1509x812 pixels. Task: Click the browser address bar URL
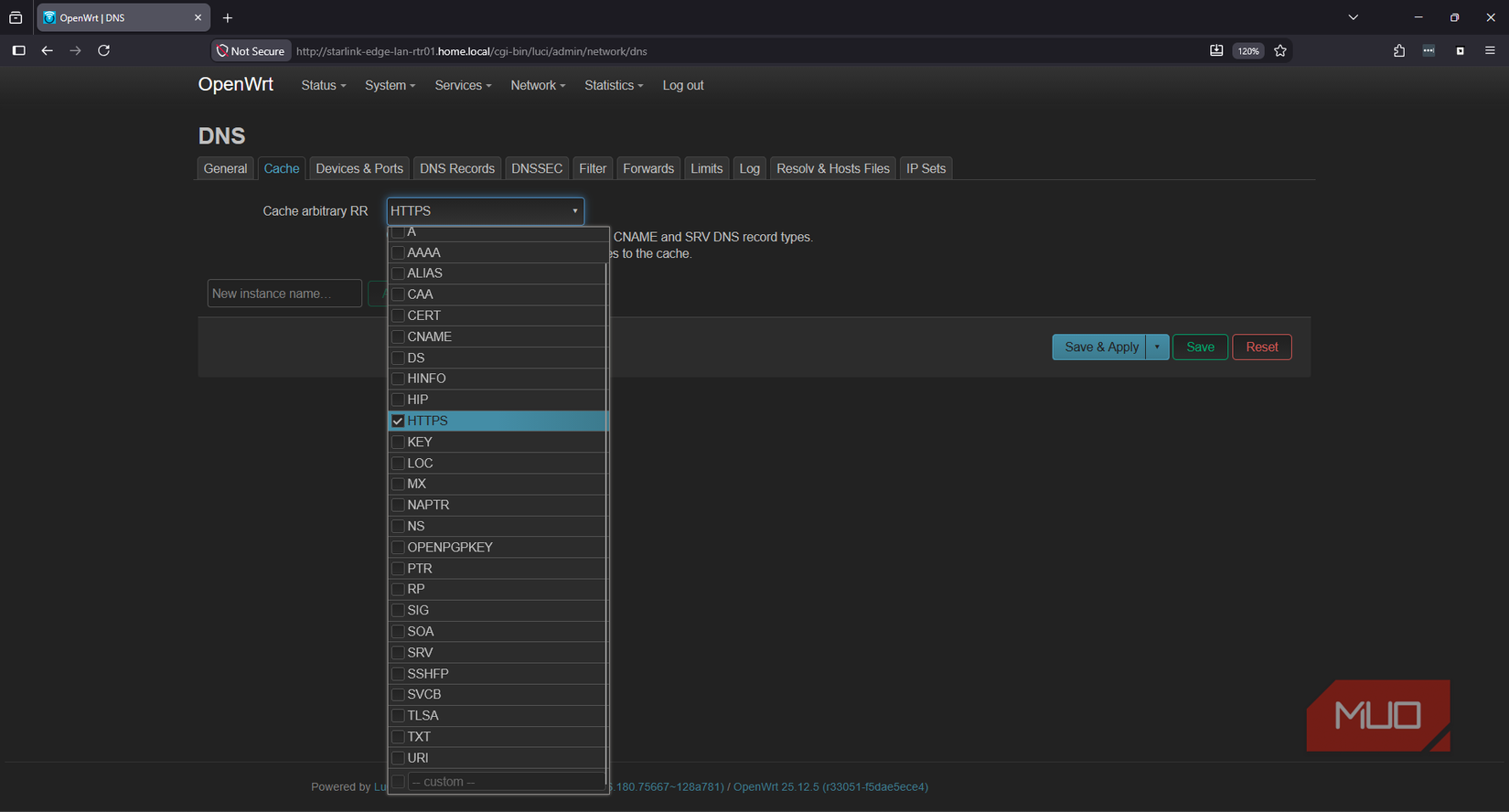(x=472, y=51)
